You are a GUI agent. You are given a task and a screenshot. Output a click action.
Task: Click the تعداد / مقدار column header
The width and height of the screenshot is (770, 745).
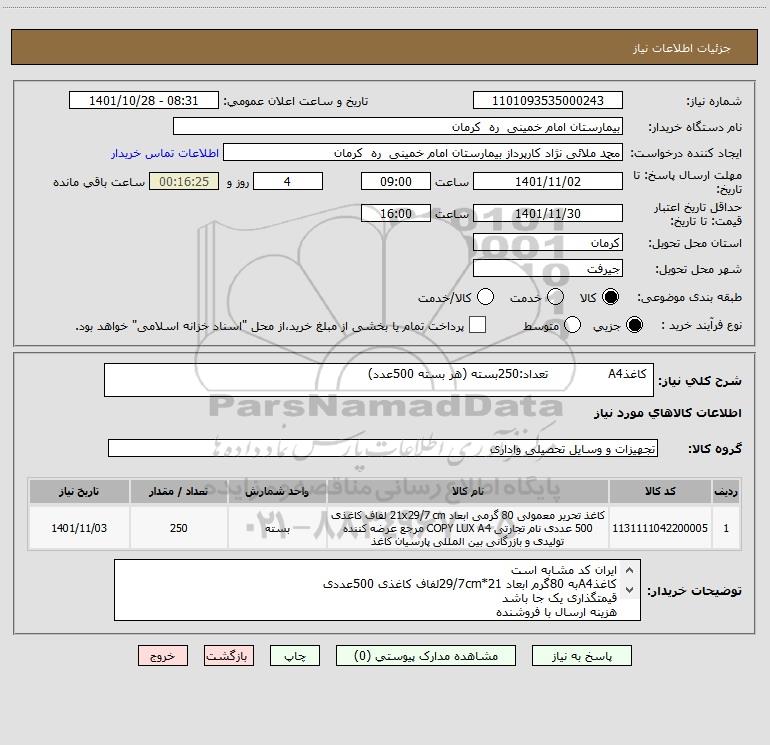[x=179, y=491]
